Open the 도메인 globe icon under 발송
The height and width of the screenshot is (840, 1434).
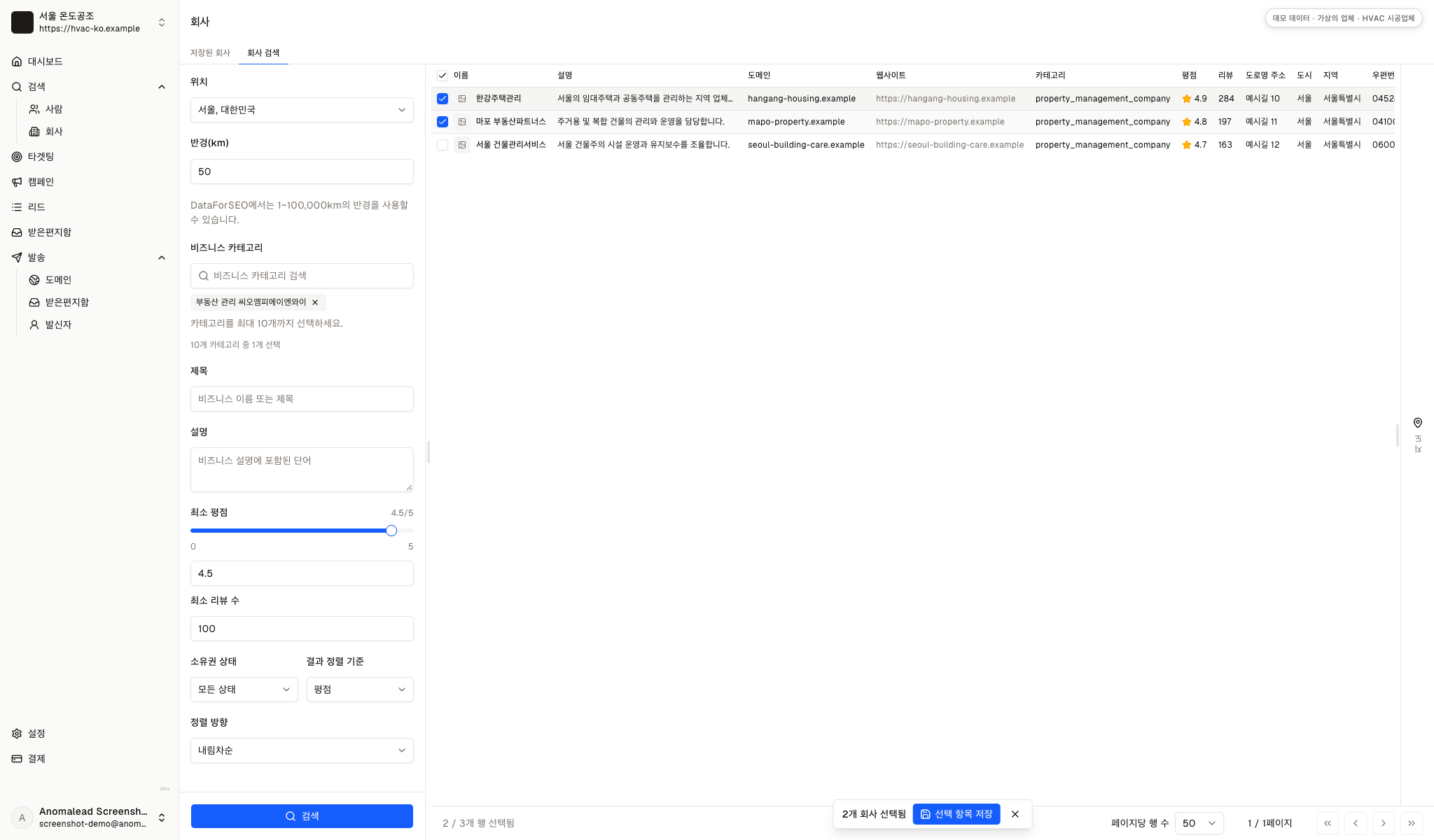[34, 280]
